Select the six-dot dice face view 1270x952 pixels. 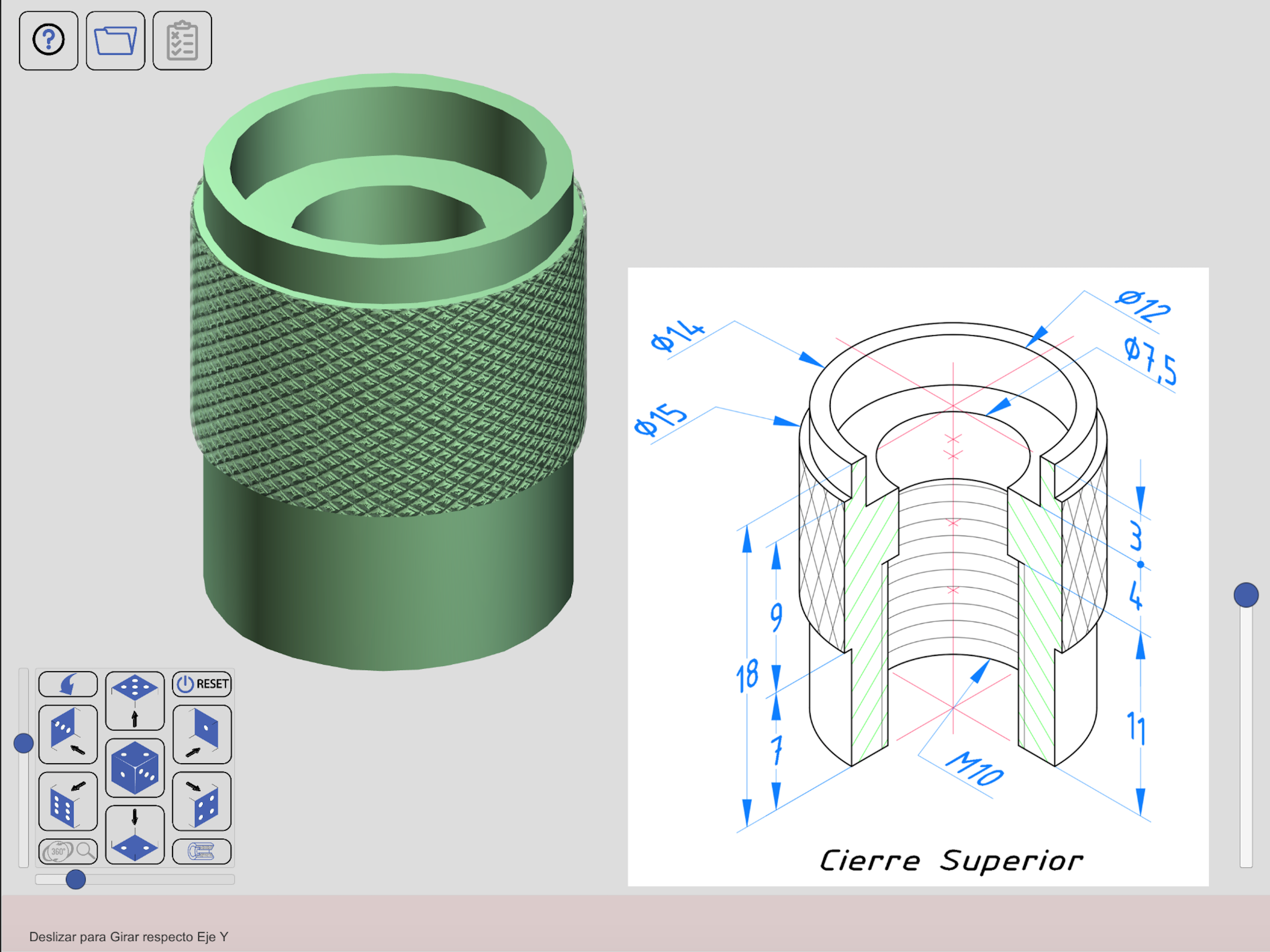(68, 801)
